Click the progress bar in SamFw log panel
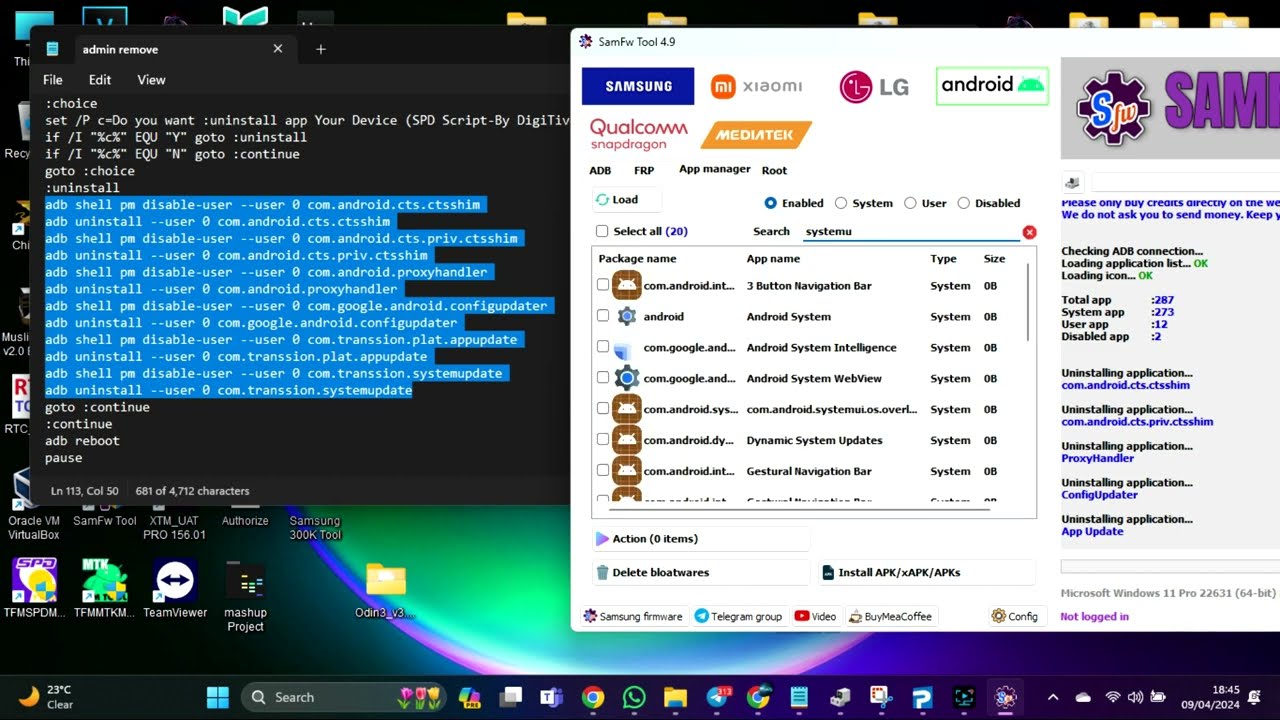1280x720 pixels. pyautogui.click(x=1170, y=567)
